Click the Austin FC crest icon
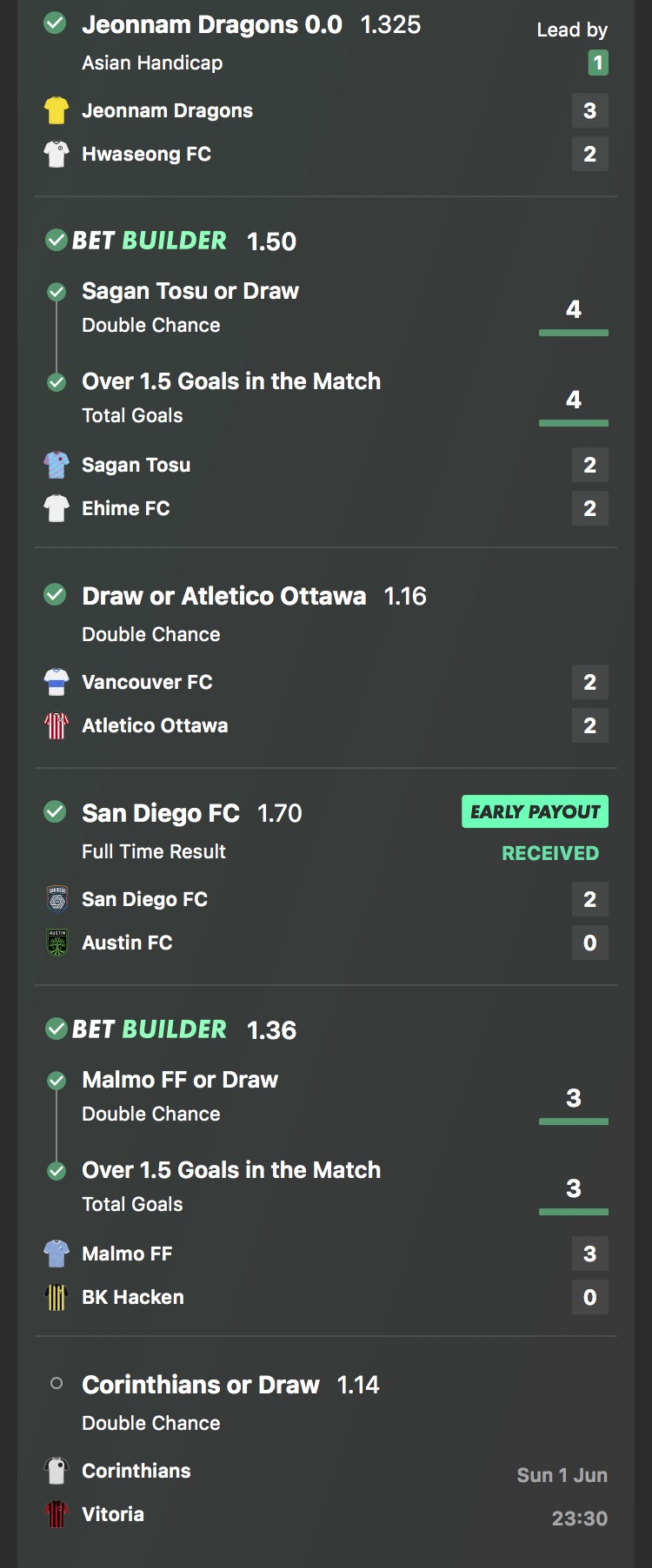652x1568 pixels. [57, 943]
